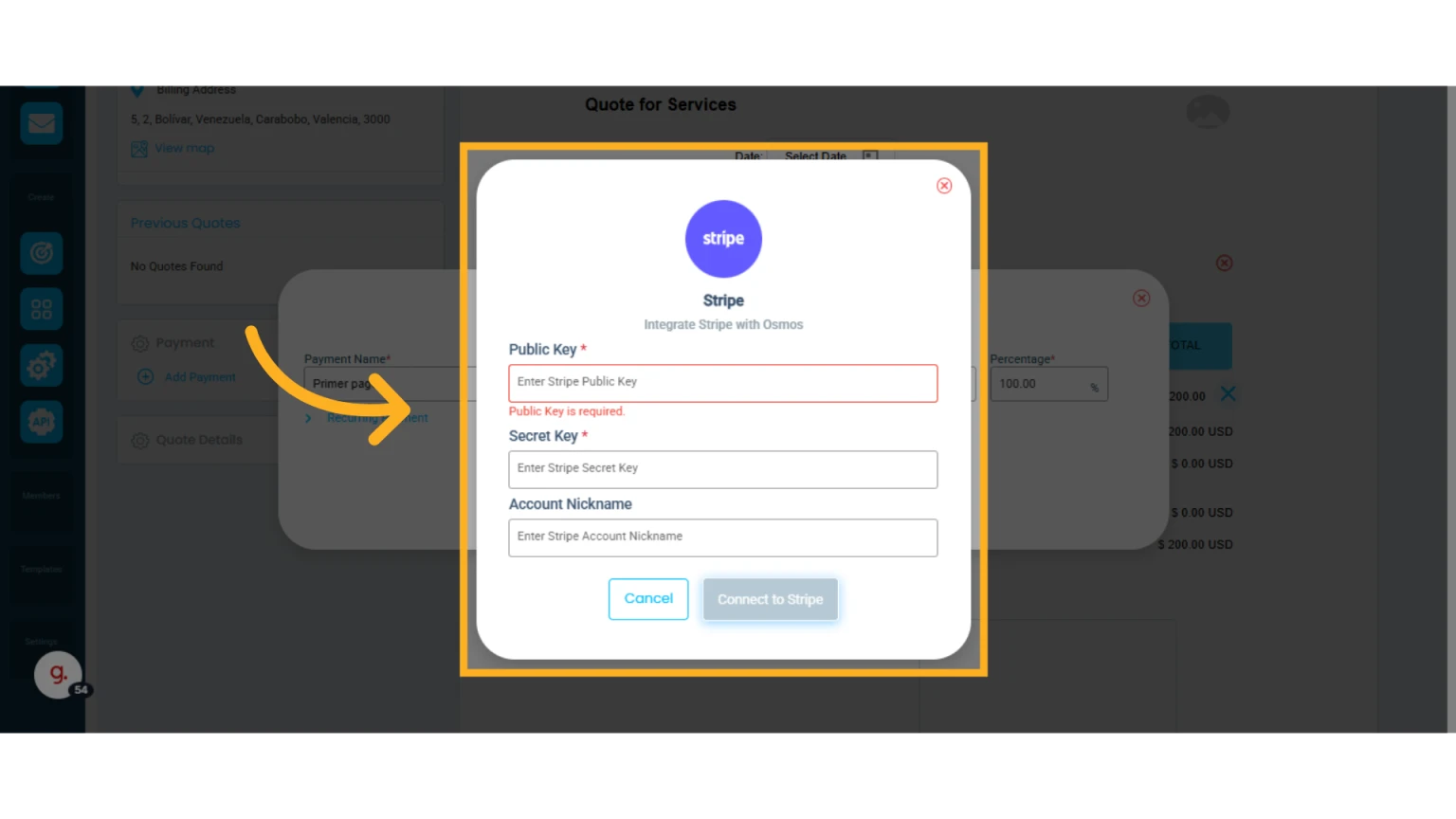Click the red circled X above the payment panel
The image size is (1456, 819).
point(1225,264)
